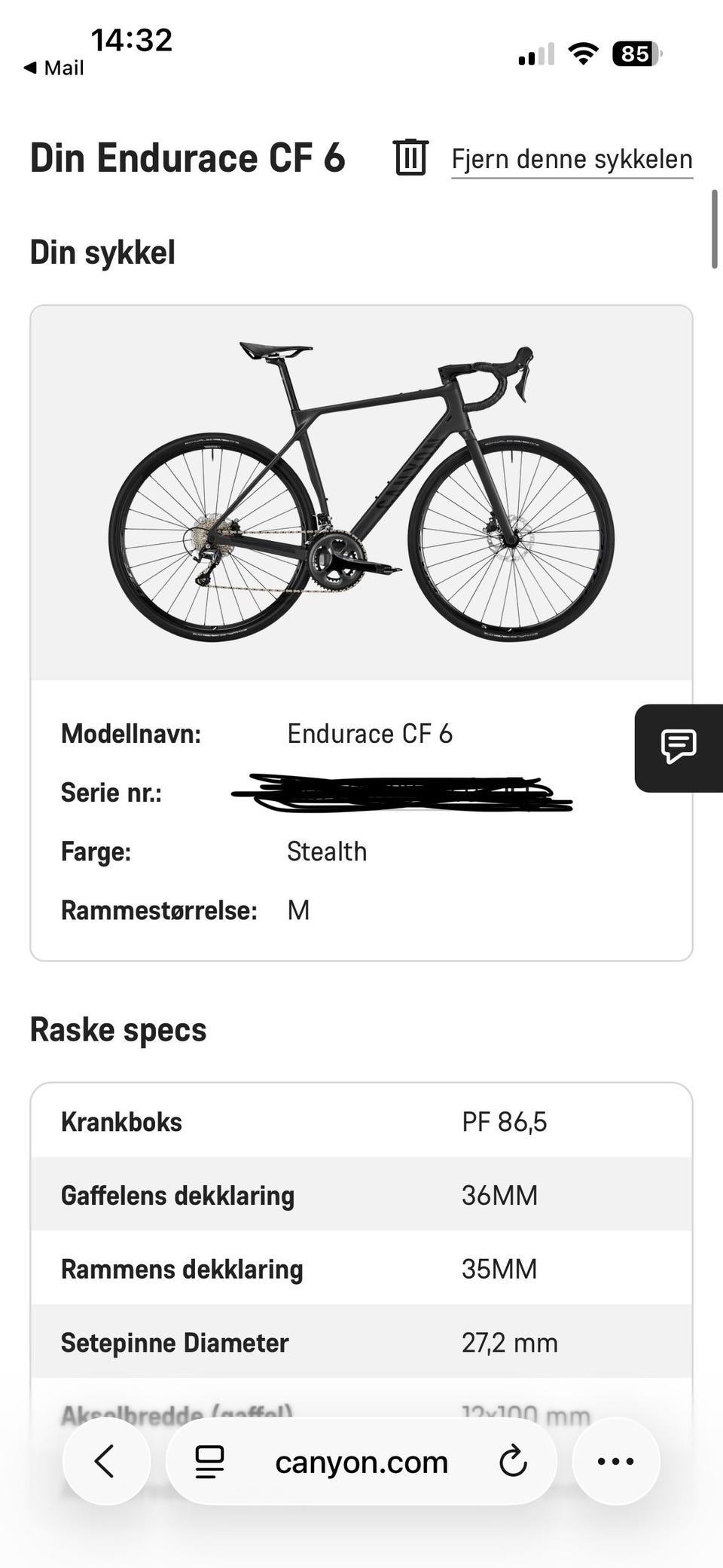
Task: Tap the Wi-Fi status icon
Action: click(582, 54)
